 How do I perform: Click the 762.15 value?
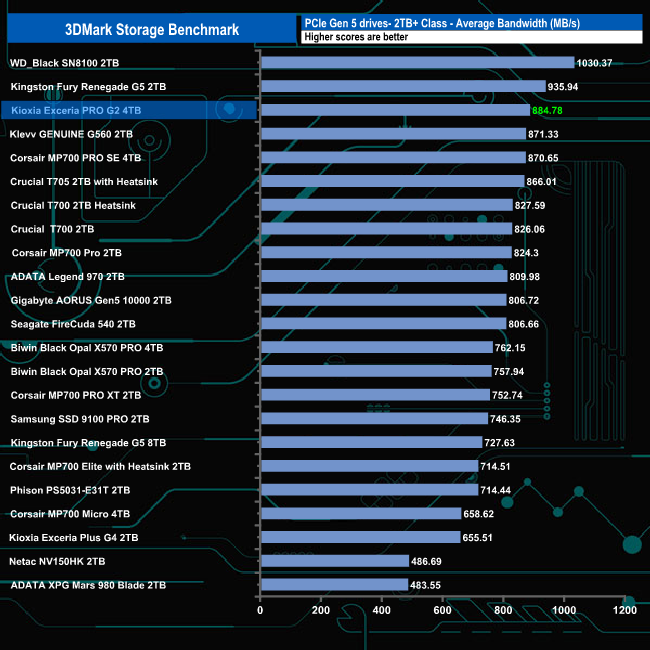tap(510, 348)
